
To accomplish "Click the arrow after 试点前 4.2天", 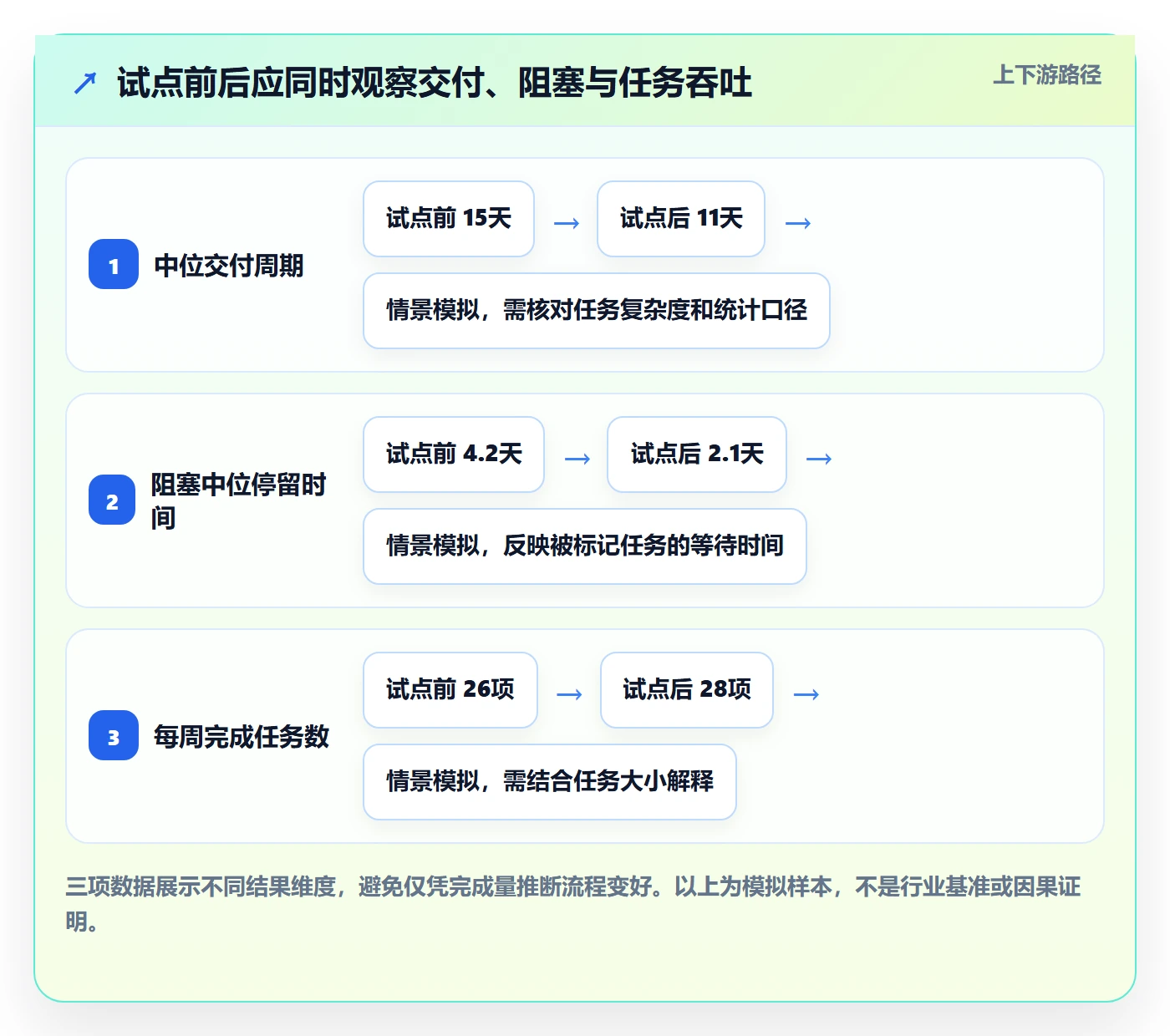I will point(577,459).
